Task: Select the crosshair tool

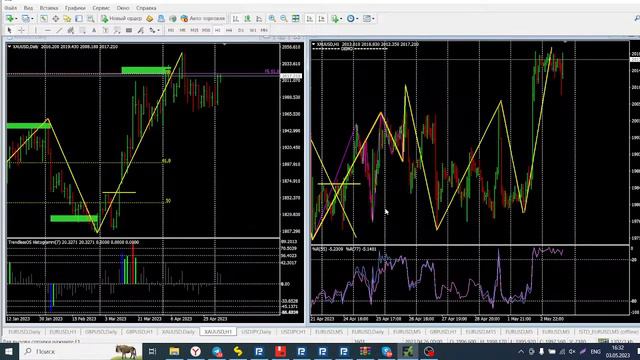Action: (21, 30)
